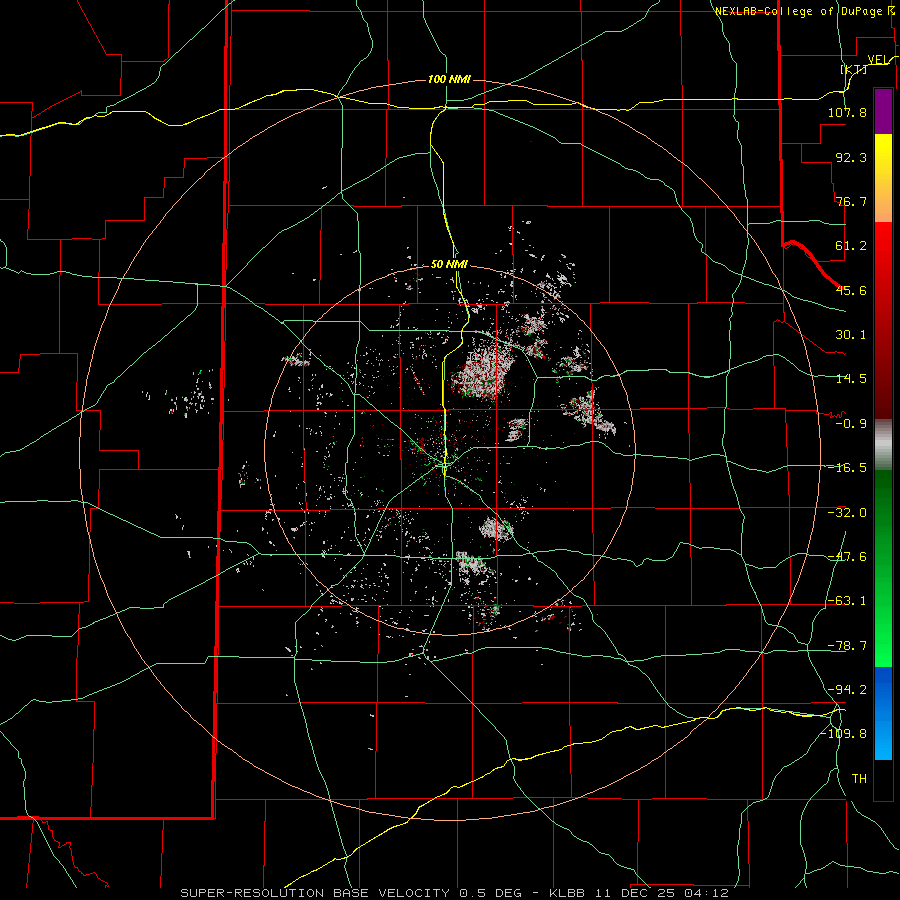Click the blue segment of the color bar
Image resolution: width=900 pixels, height=900 pixels.
click(x=883, y=713)
